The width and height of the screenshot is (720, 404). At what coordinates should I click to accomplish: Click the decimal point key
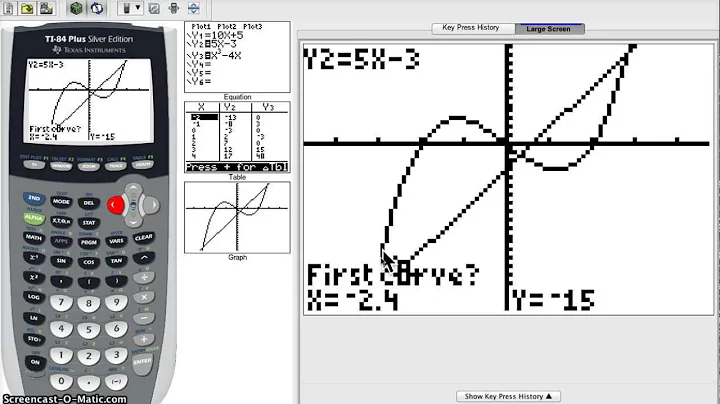coord(89,382)
